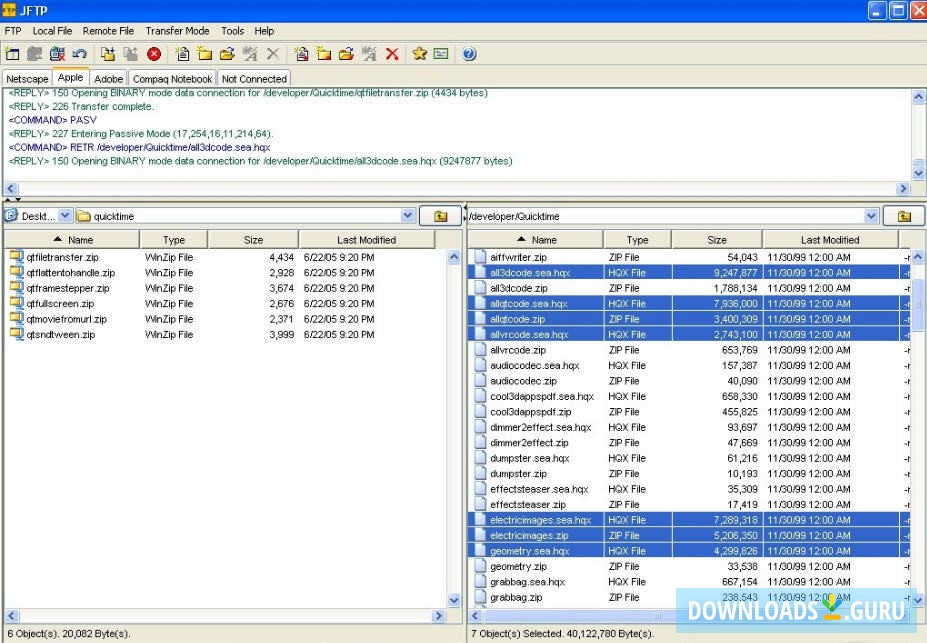The width and height of the screenshot is (927, 643).
Task: Click the red stop transfer icon
Action: pos(154,54)
